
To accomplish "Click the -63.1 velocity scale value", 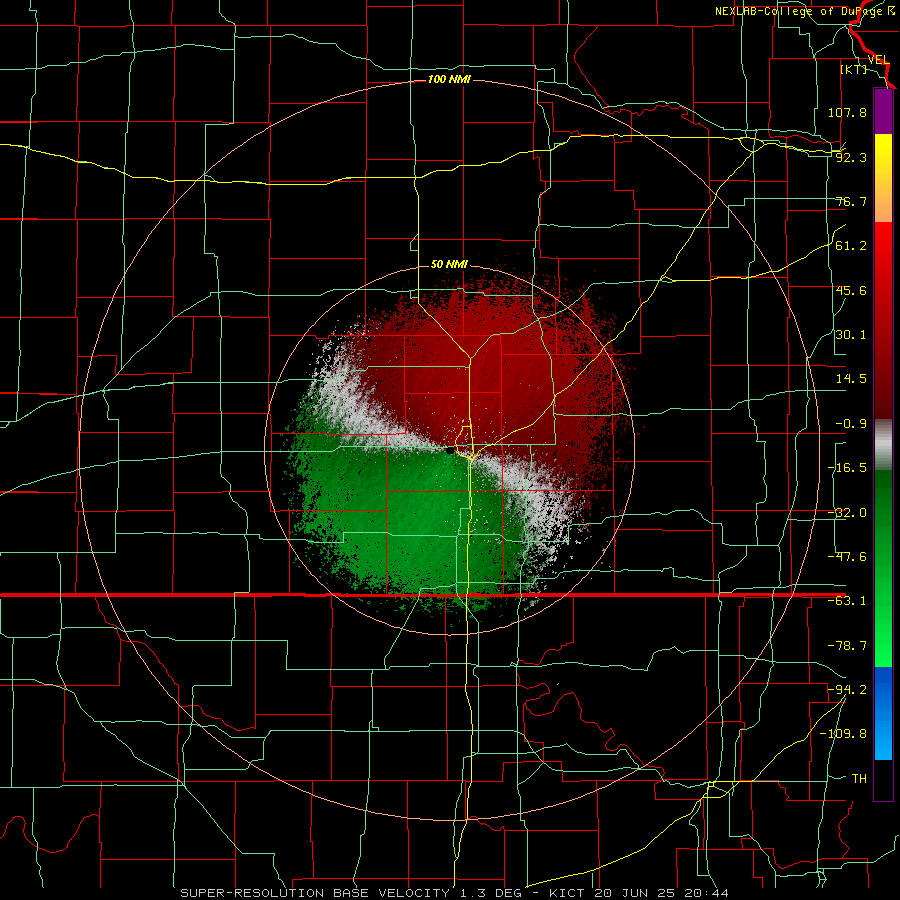I will [847, 601].
